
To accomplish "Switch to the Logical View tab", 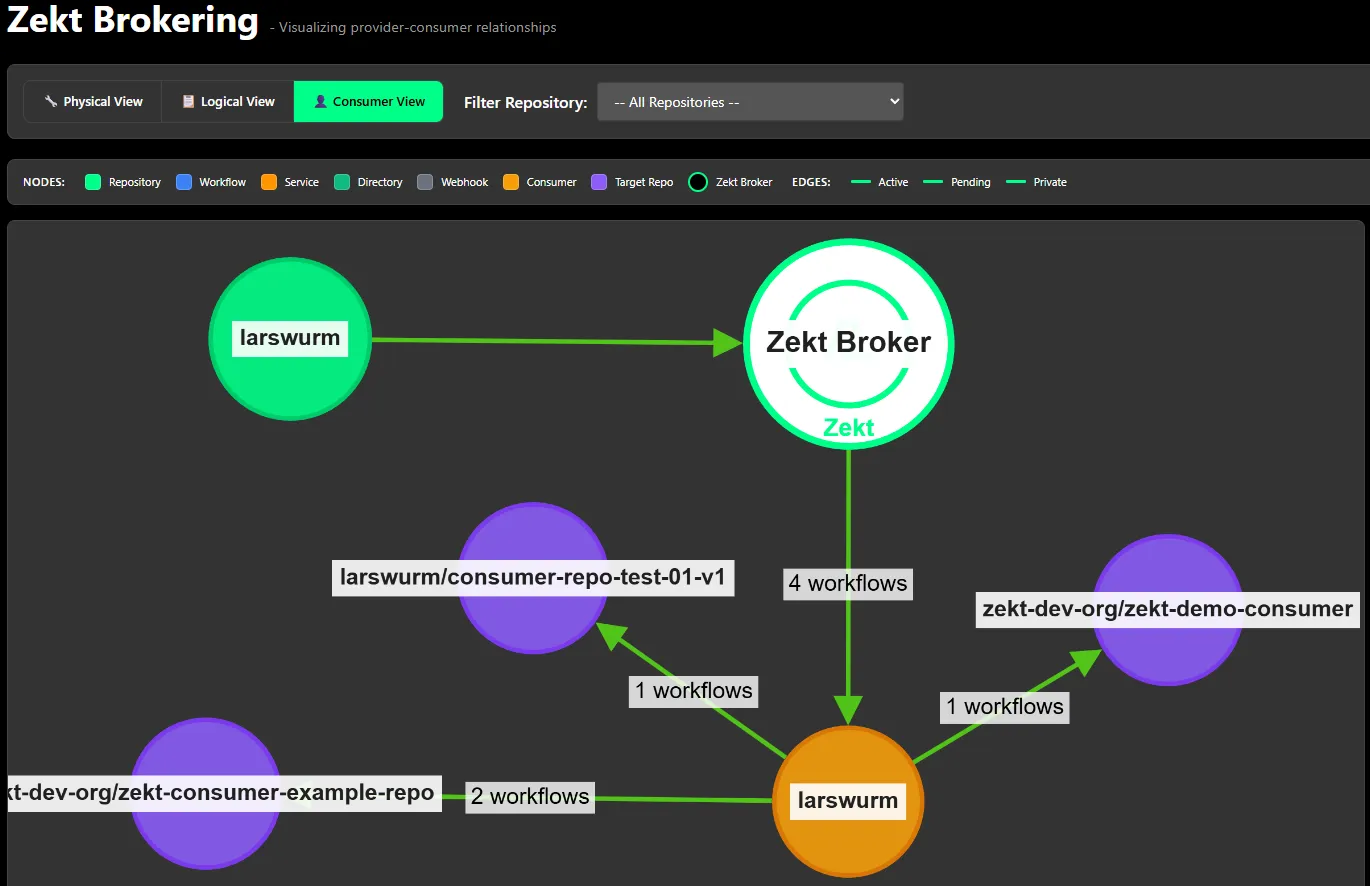I will click(x=228, y=102).
